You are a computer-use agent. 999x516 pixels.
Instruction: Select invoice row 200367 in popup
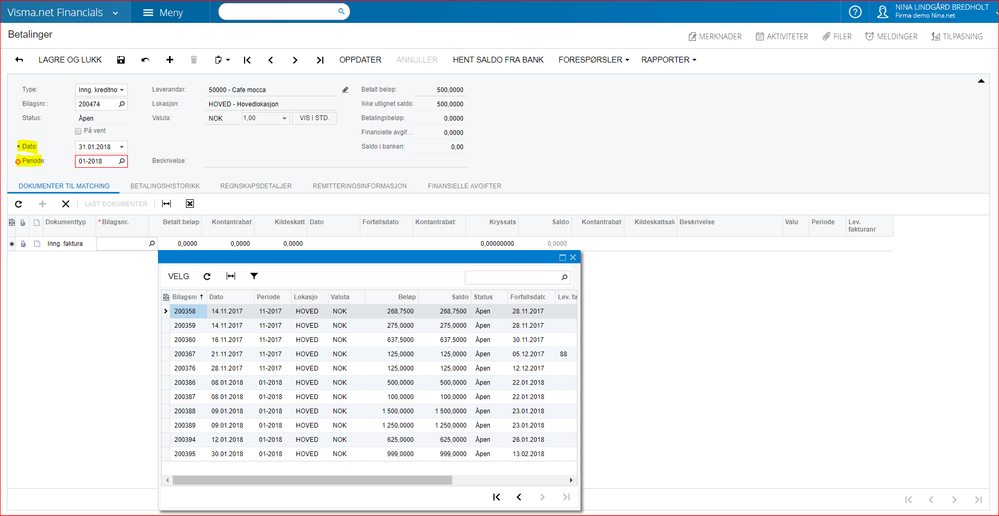(370, 354)
